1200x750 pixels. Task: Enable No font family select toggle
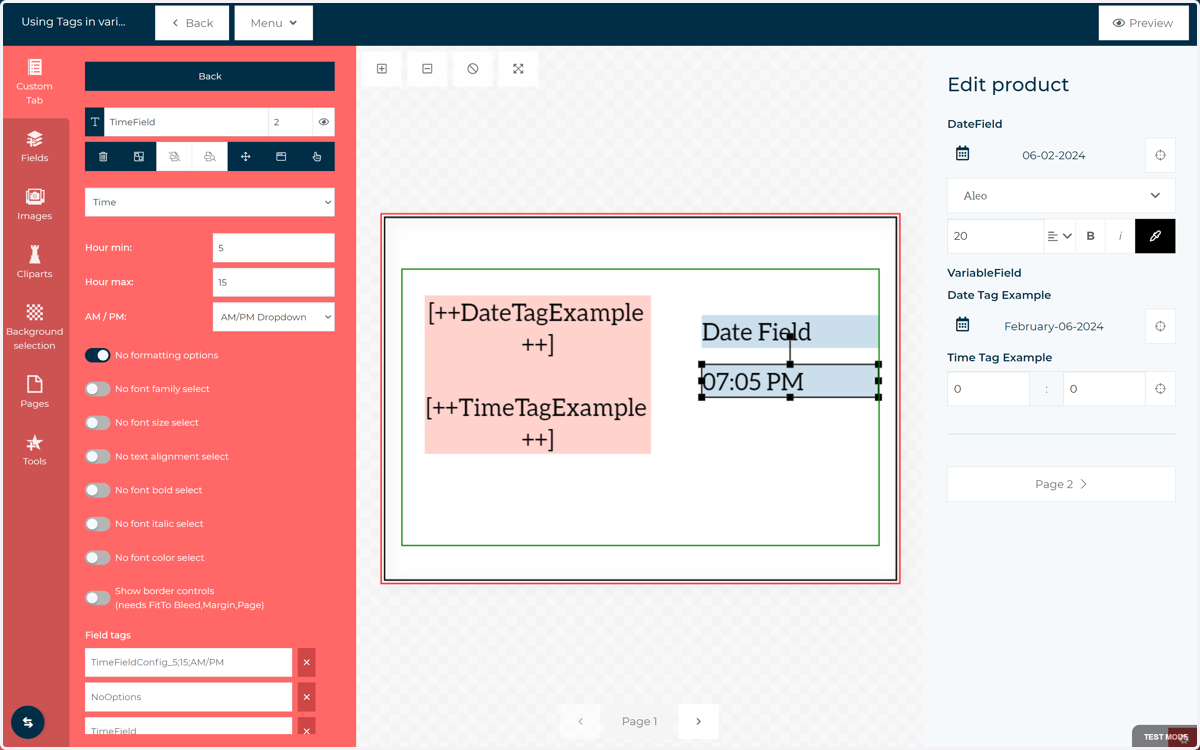point(98,389)
